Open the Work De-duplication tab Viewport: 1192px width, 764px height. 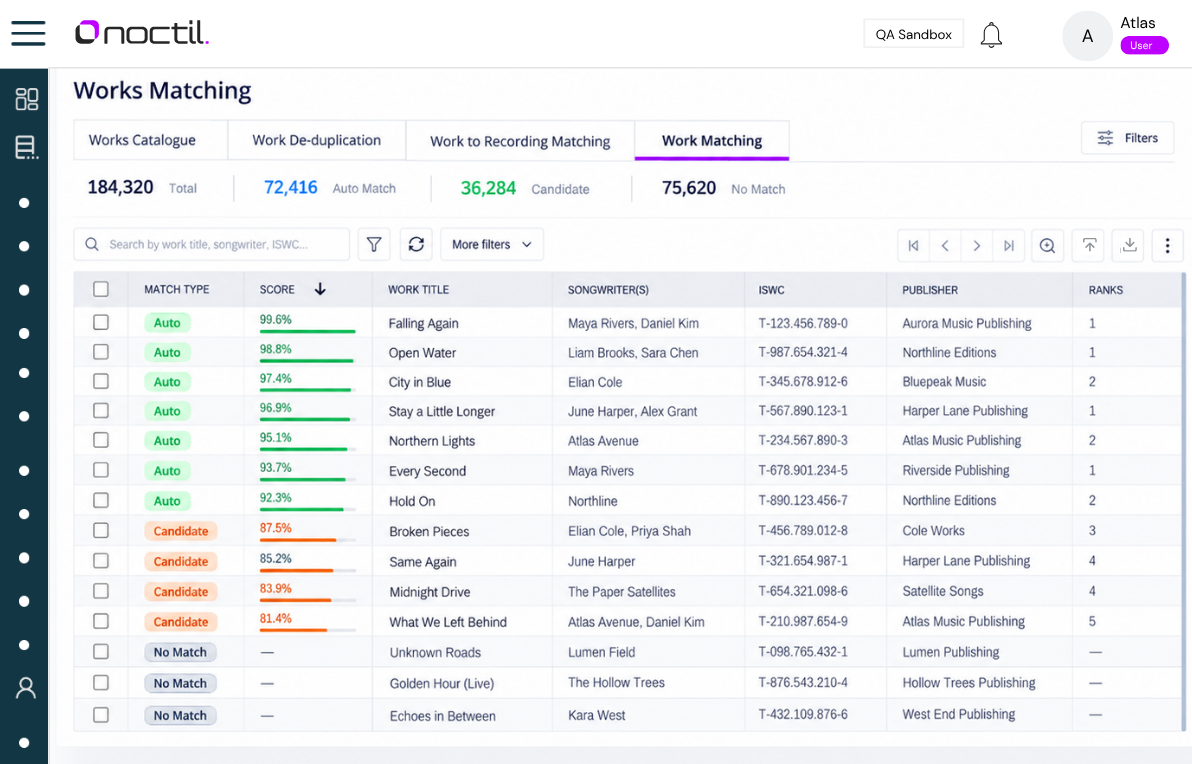click(316, 140)
